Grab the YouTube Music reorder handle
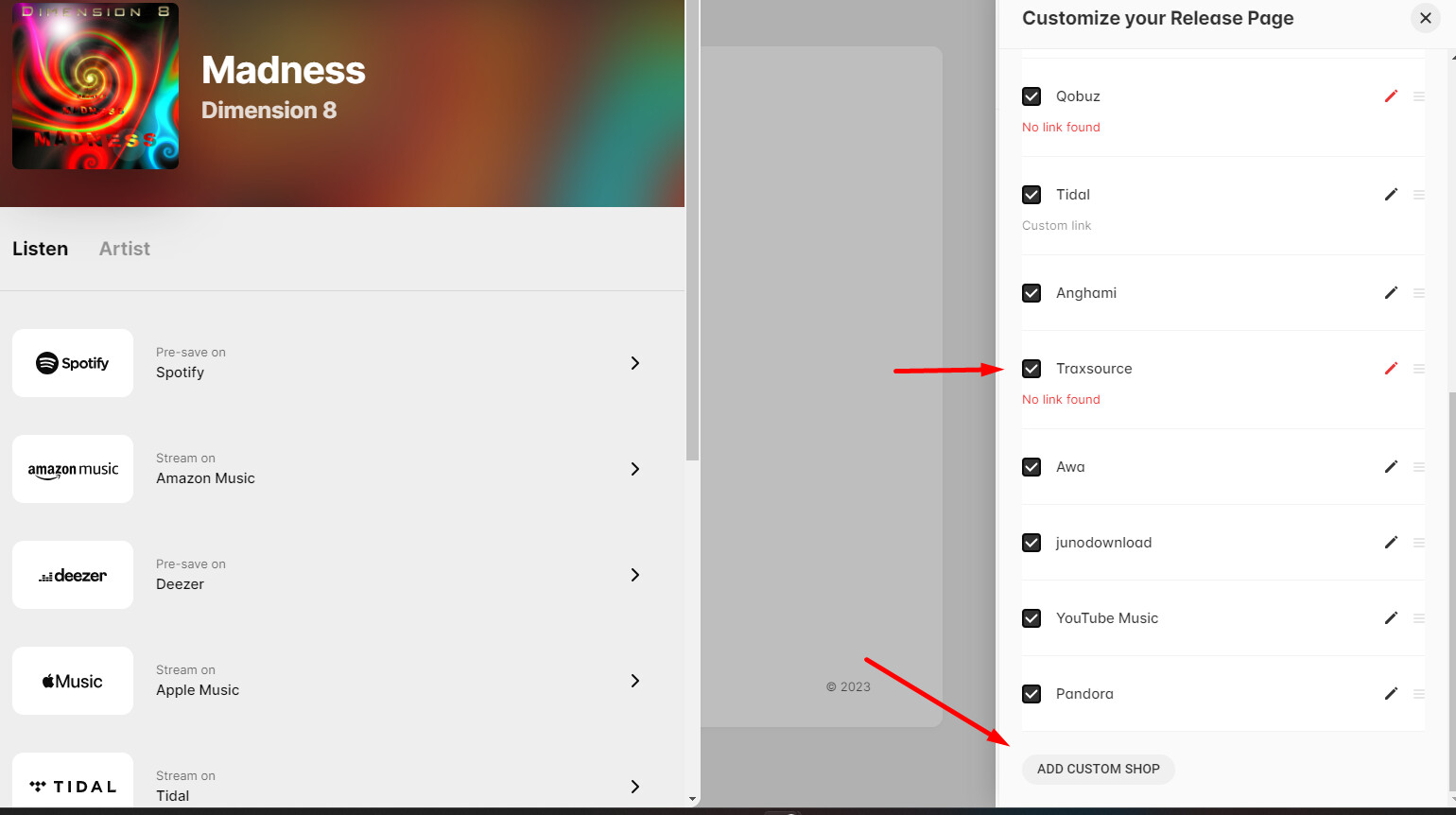Viewport: 1456px width, 815px height. [x=1419, y=618]
